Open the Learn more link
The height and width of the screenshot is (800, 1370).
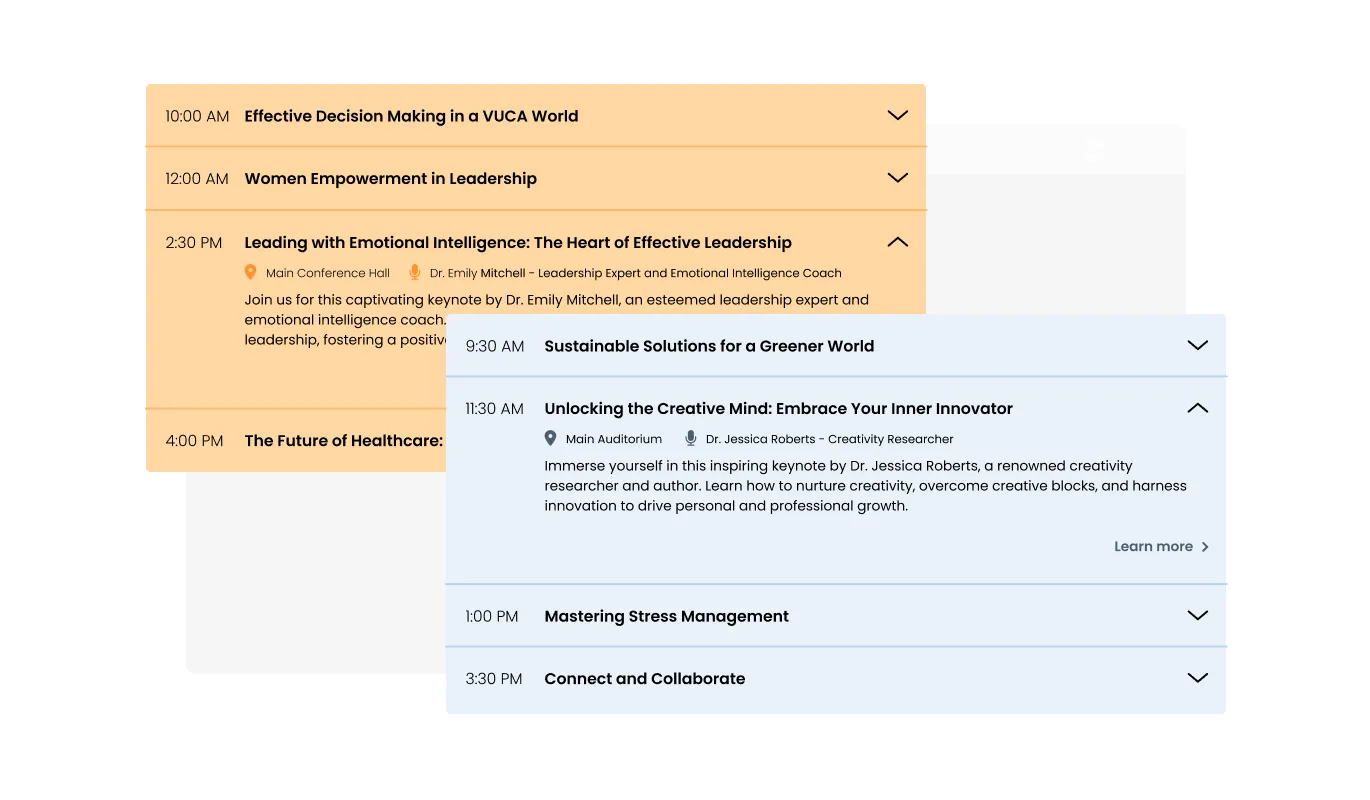[x=1153, y=547]
